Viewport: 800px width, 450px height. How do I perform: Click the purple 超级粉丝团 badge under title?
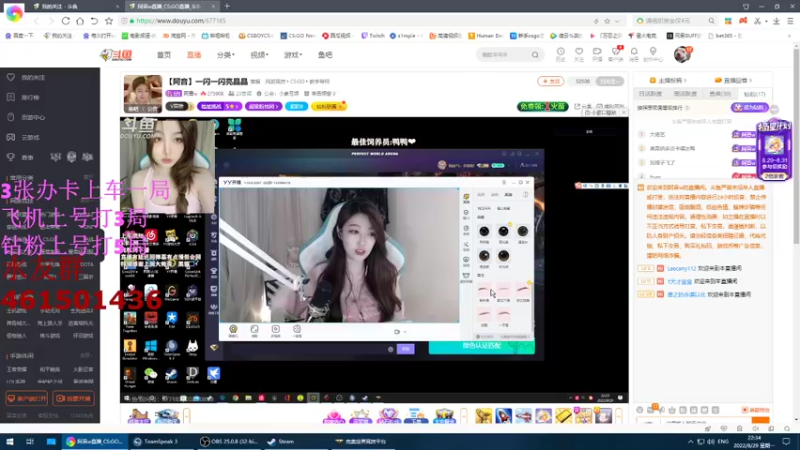click(263, 106)
